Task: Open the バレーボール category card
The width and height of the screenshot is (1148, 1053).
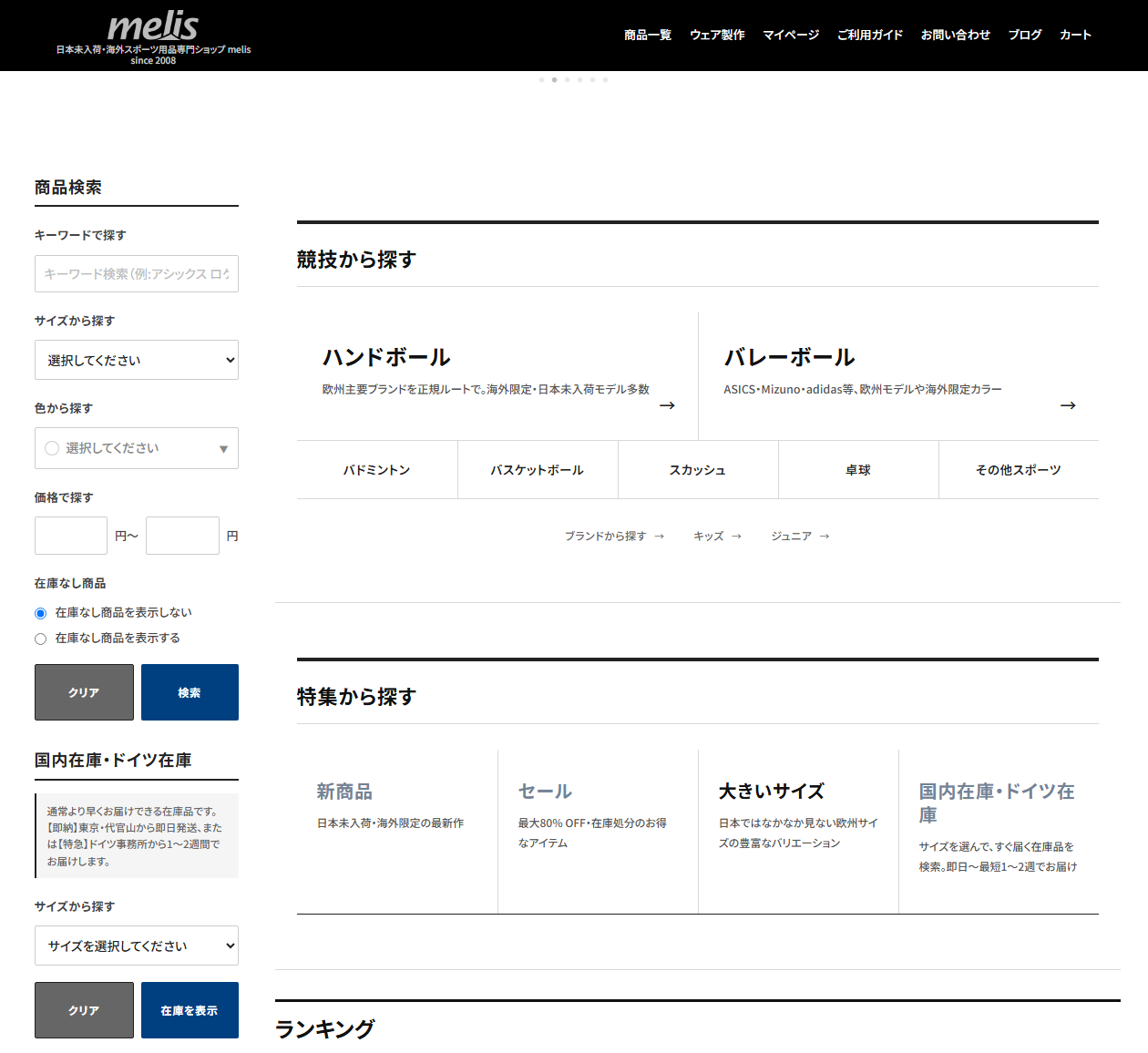Action: click(898, 376)
